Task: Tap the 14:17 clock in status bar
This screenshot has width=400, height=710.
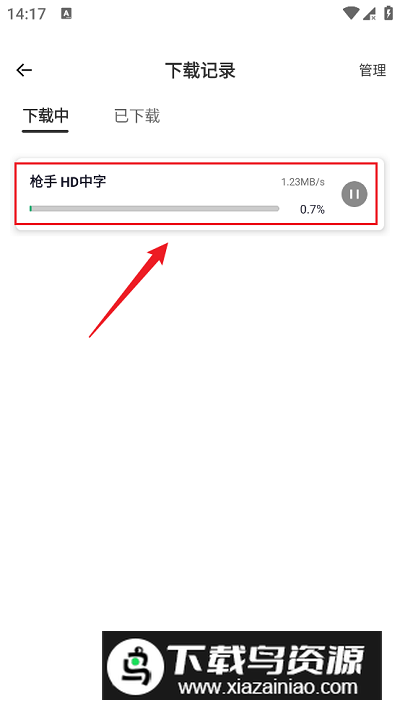Action: click(x=26, y=14)
